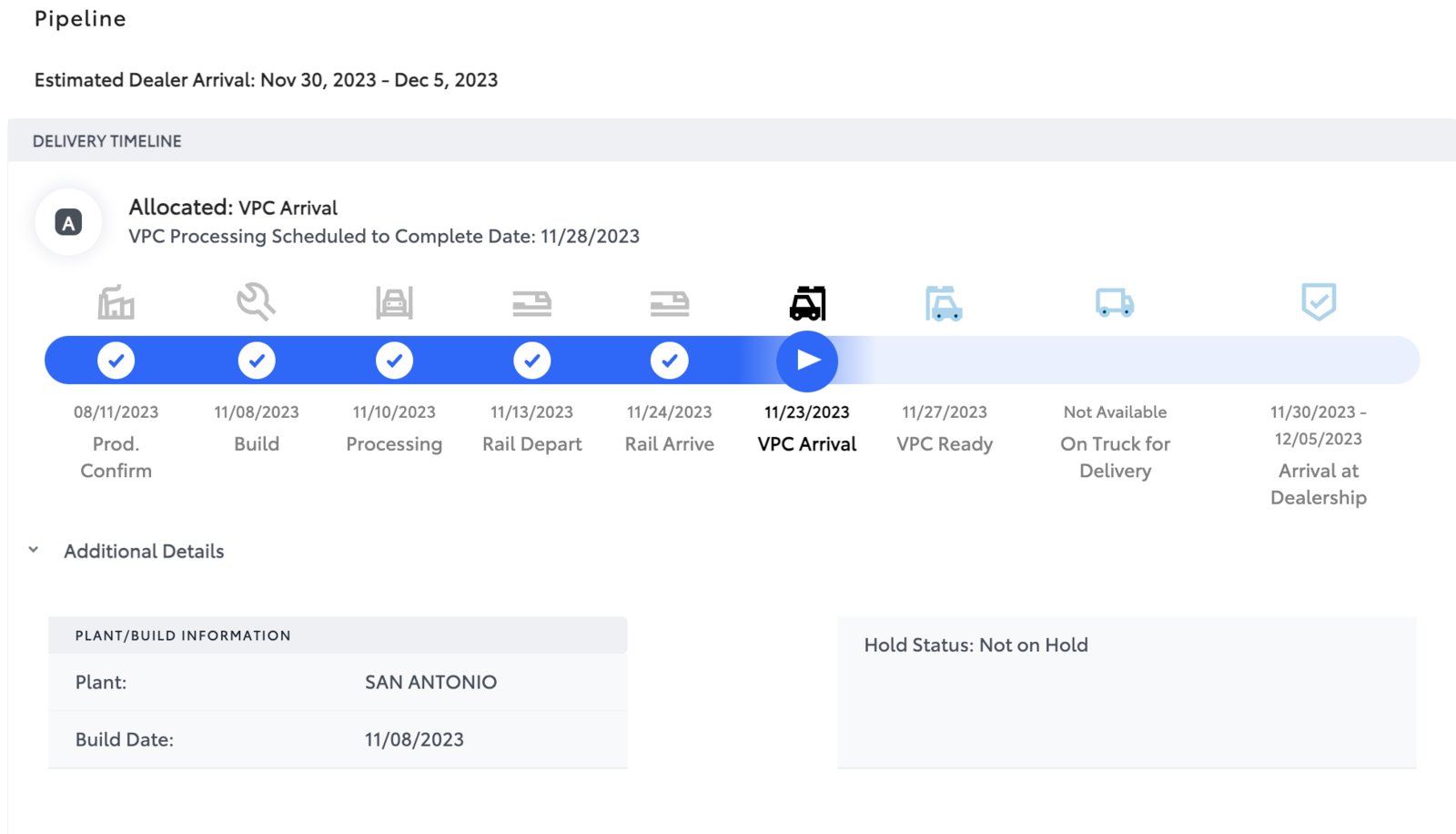Click the Rail Depart stage label

click(x=532, y=445)
